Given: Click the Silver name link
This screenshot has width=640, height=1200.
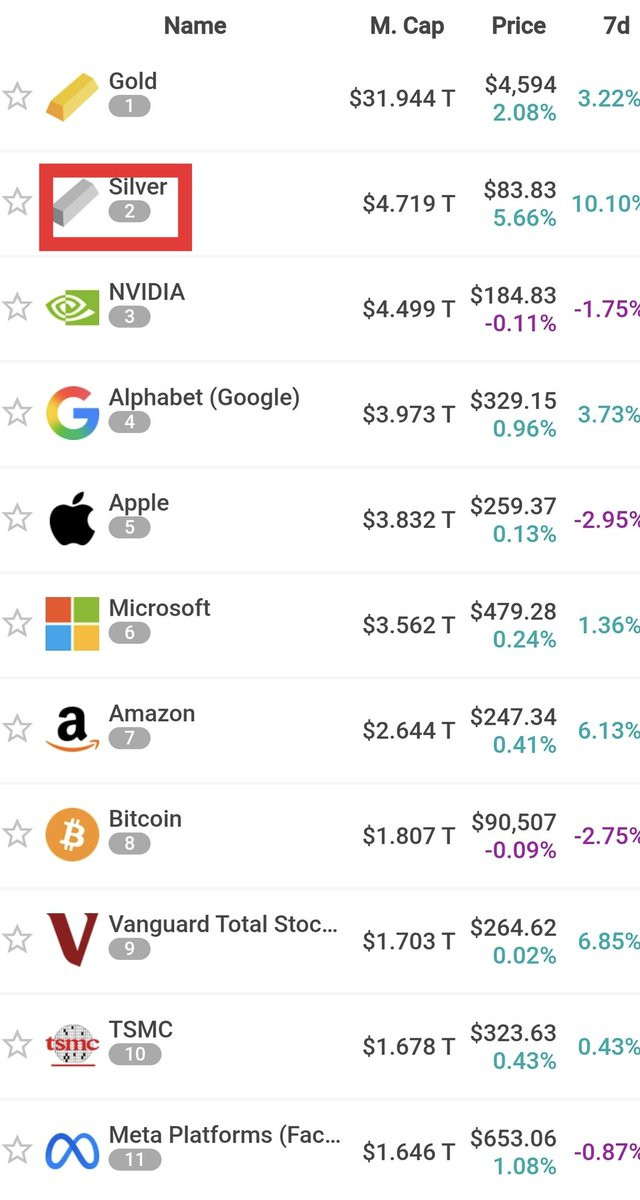Looking at the screenshot, I should (x=138, y=187).
